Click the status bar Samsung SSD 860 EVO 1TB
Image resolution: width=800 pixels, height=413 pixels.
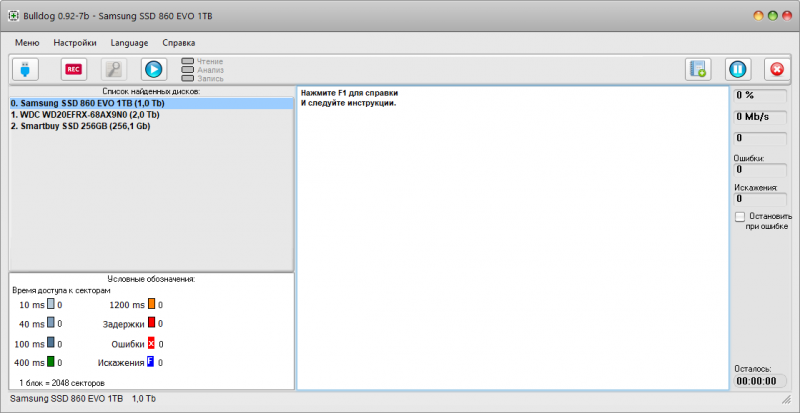[x=66, y=398]
